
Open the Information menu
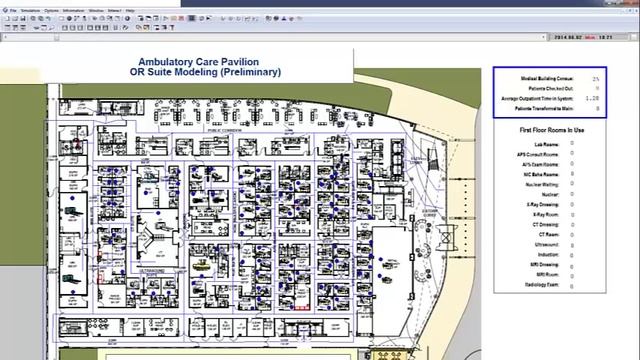pyautogui.click(x=73, y=11)
